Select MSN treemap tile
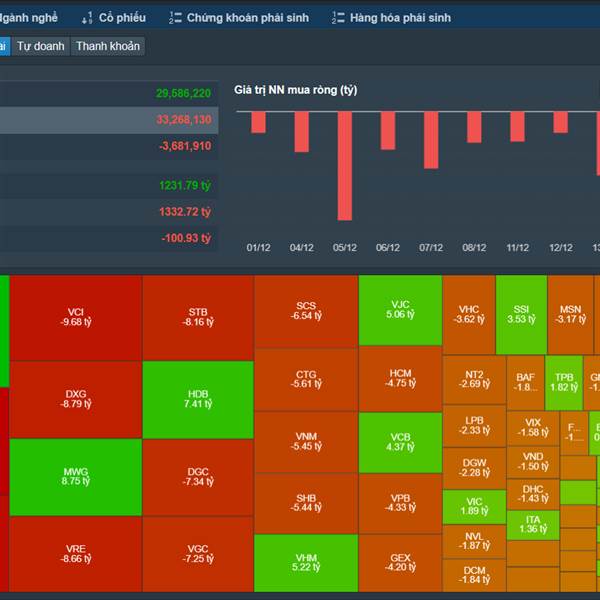 tap(571, 315)
